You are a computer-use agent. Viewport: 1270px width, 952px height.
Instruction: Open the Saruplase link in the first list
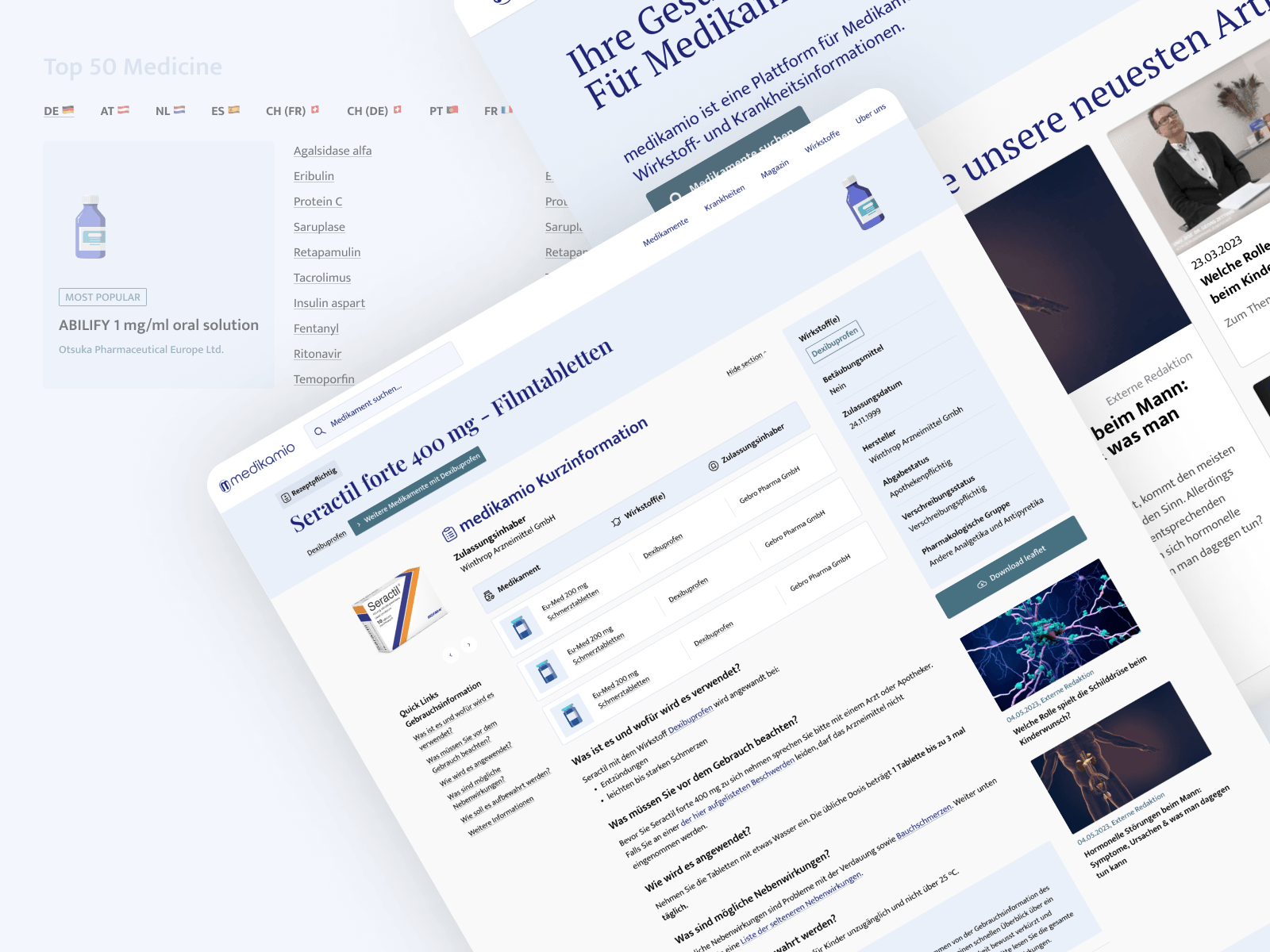[x=319, y=227]
